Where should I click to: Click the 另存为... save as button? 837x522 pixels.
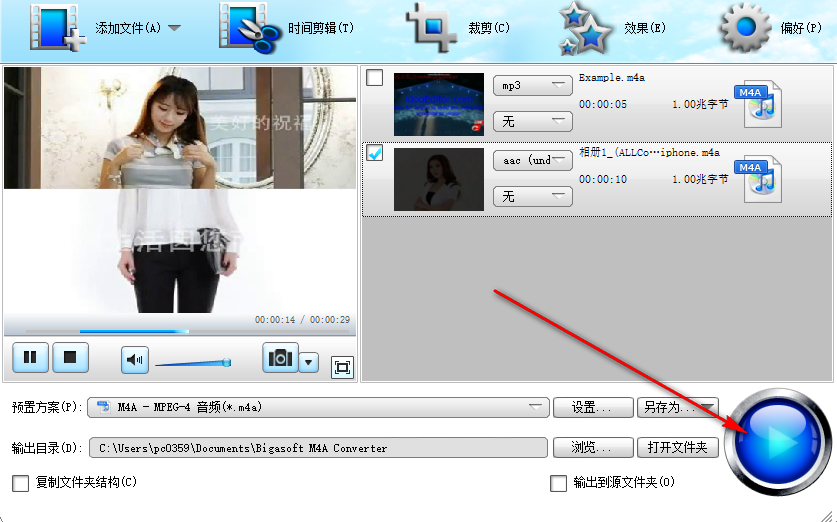pos(677,408)
